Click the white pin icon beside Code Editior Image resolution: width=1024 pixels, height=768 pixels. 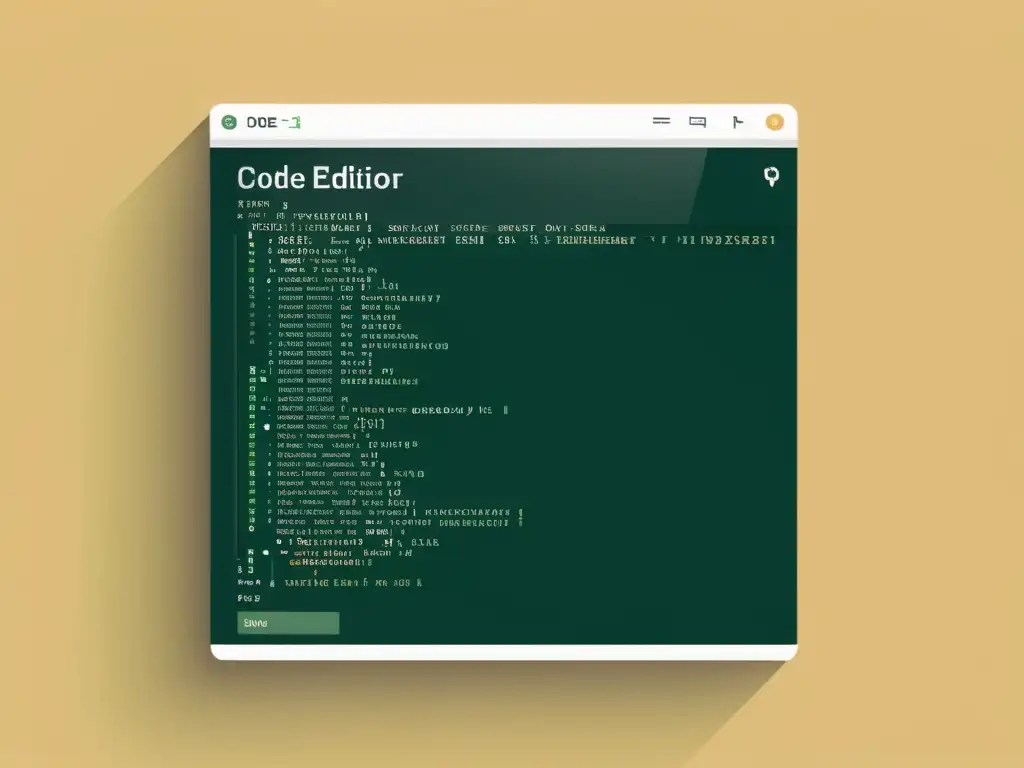771,176
